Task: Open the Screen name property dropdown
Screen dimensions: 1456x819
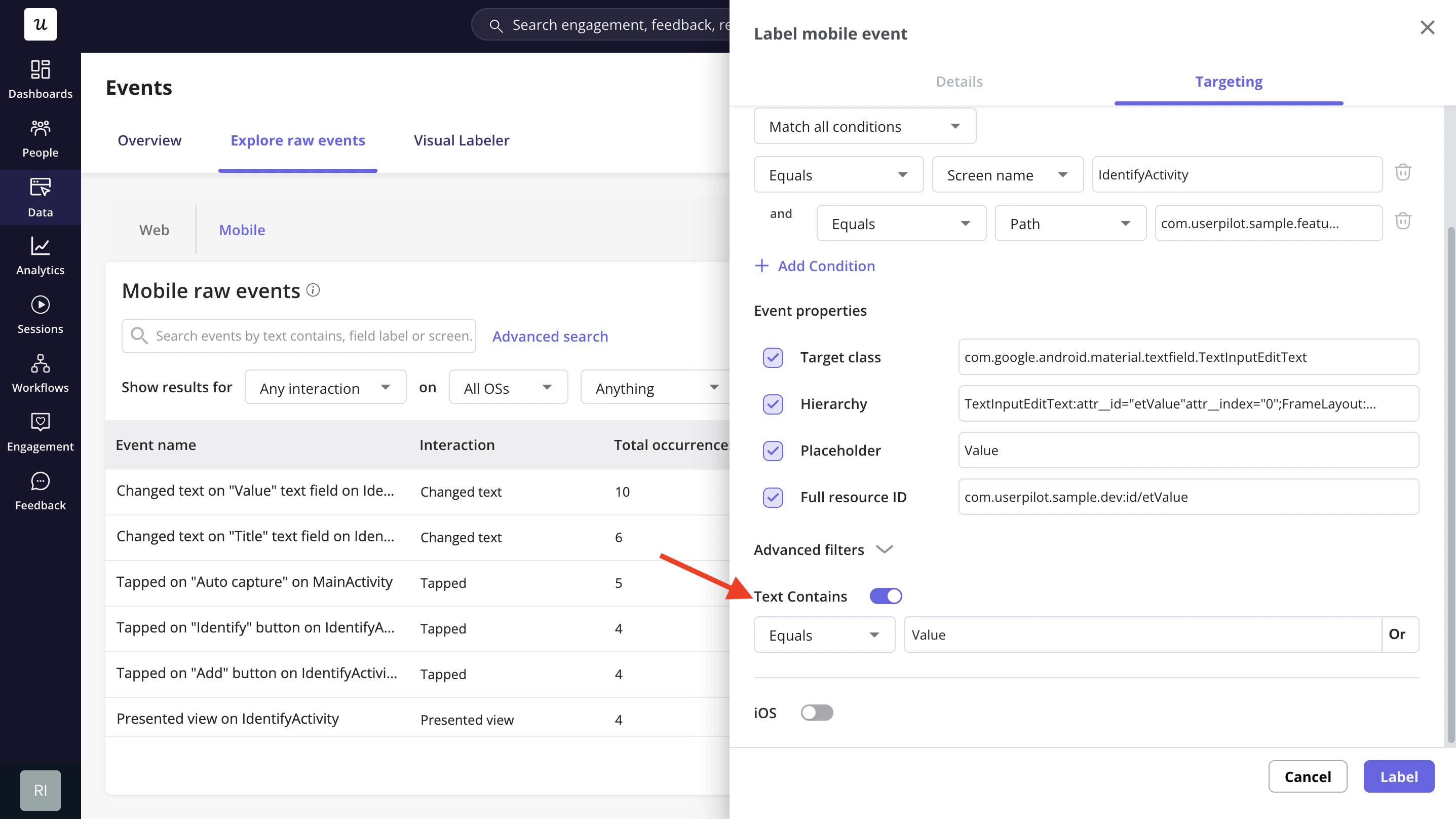Action: [x=1007, y=175]
